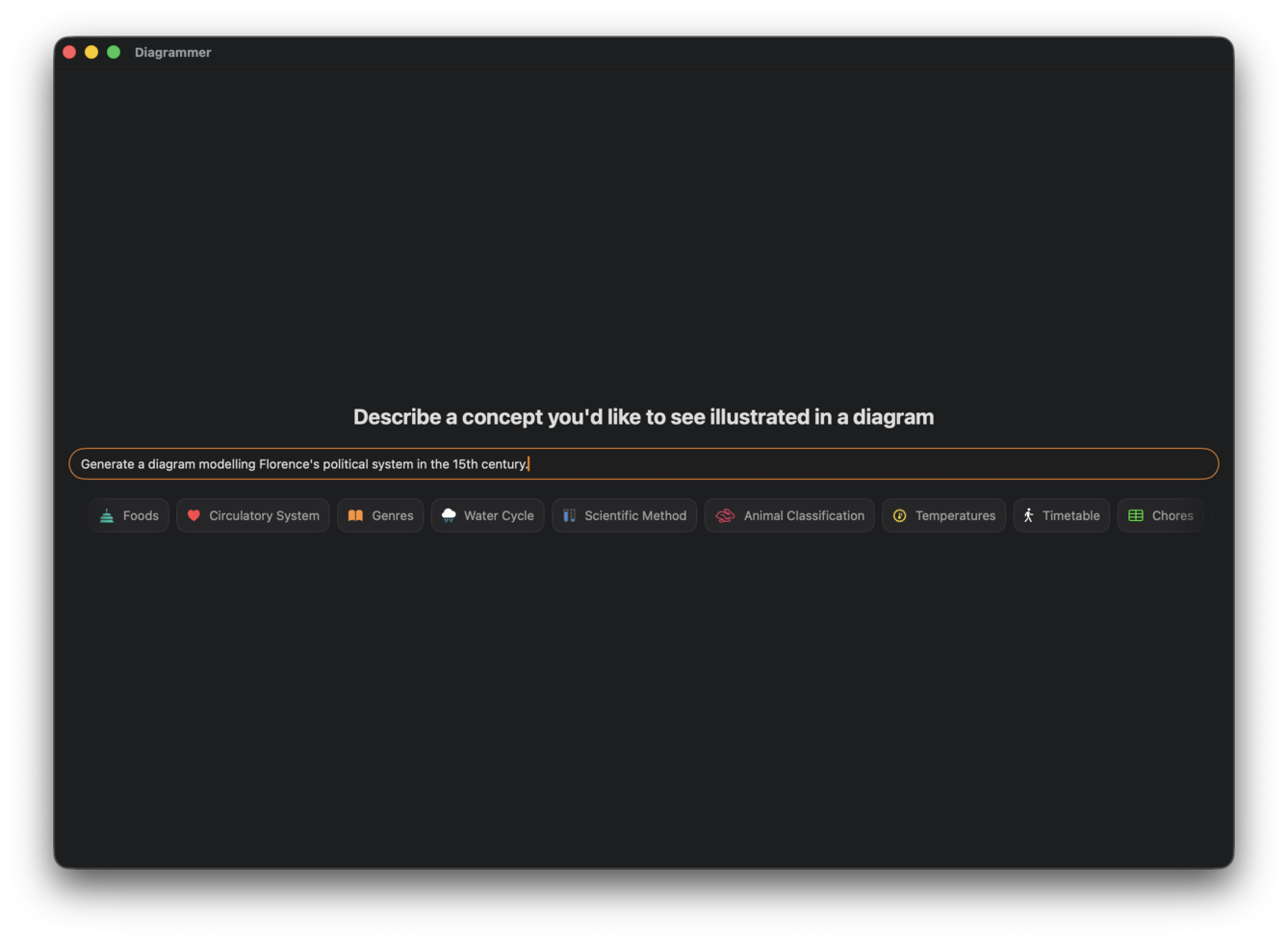Click the orange book icon next to Genres
Viewport: 1288px width, 940px height.
click(353, 515)
